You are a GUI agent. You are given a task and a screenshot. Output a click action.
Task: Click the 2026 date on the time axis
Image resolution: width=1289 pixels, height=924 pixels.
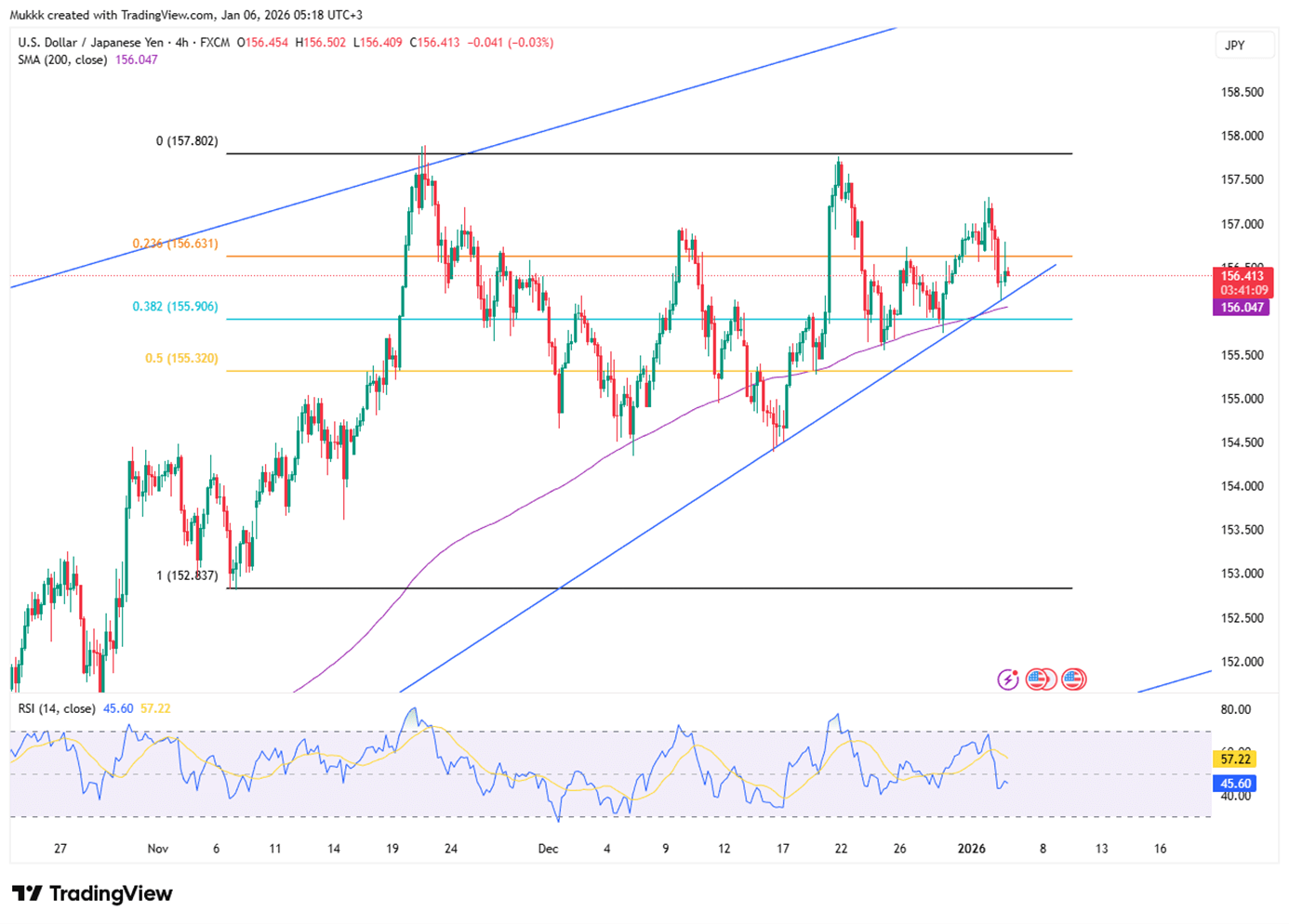tap(971, 849)
